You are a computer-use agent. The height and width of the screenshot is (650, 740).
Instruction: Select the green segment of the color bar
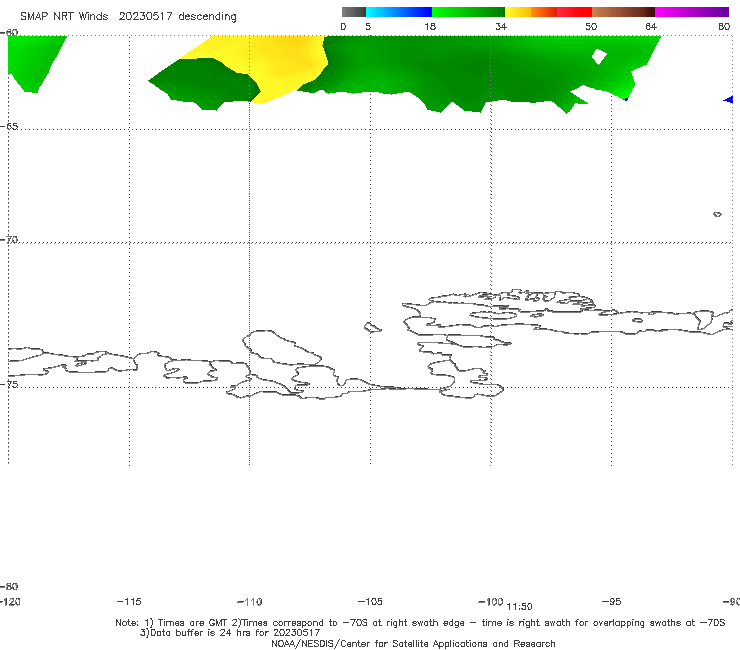pos(468,12)
